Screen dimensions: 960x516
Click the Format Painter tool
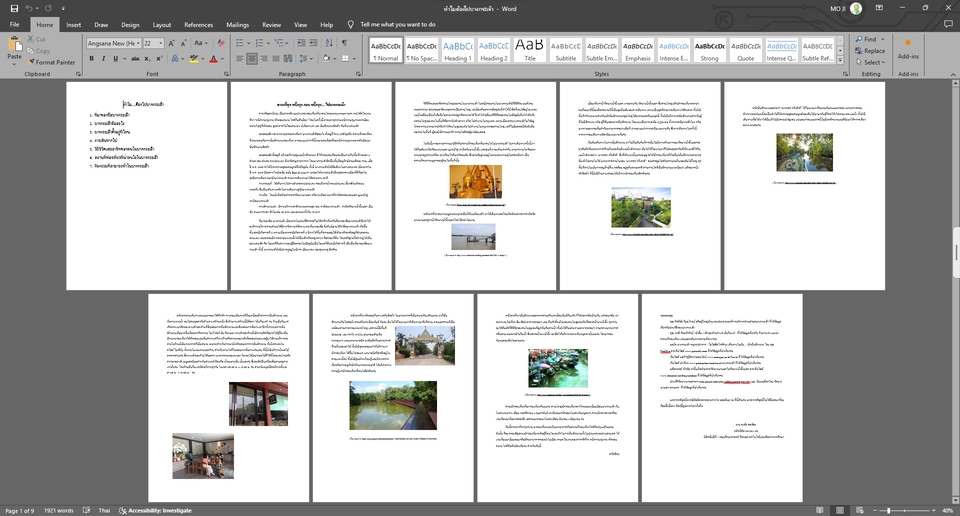click(x=52, y=62)
